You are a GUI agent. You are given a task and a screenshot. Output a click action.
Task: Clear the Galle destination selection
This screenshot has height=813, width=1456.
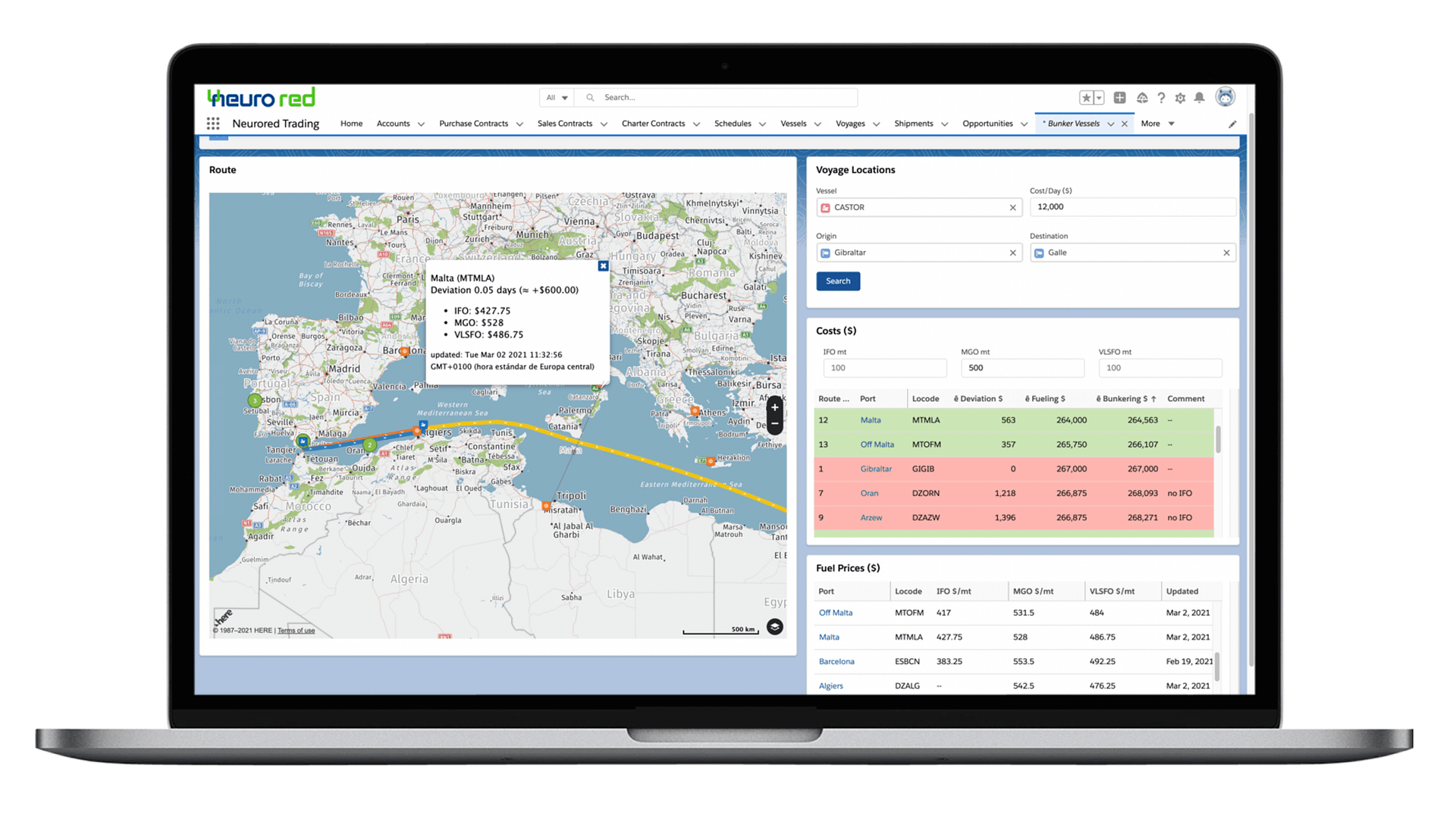coord(1226,253)
